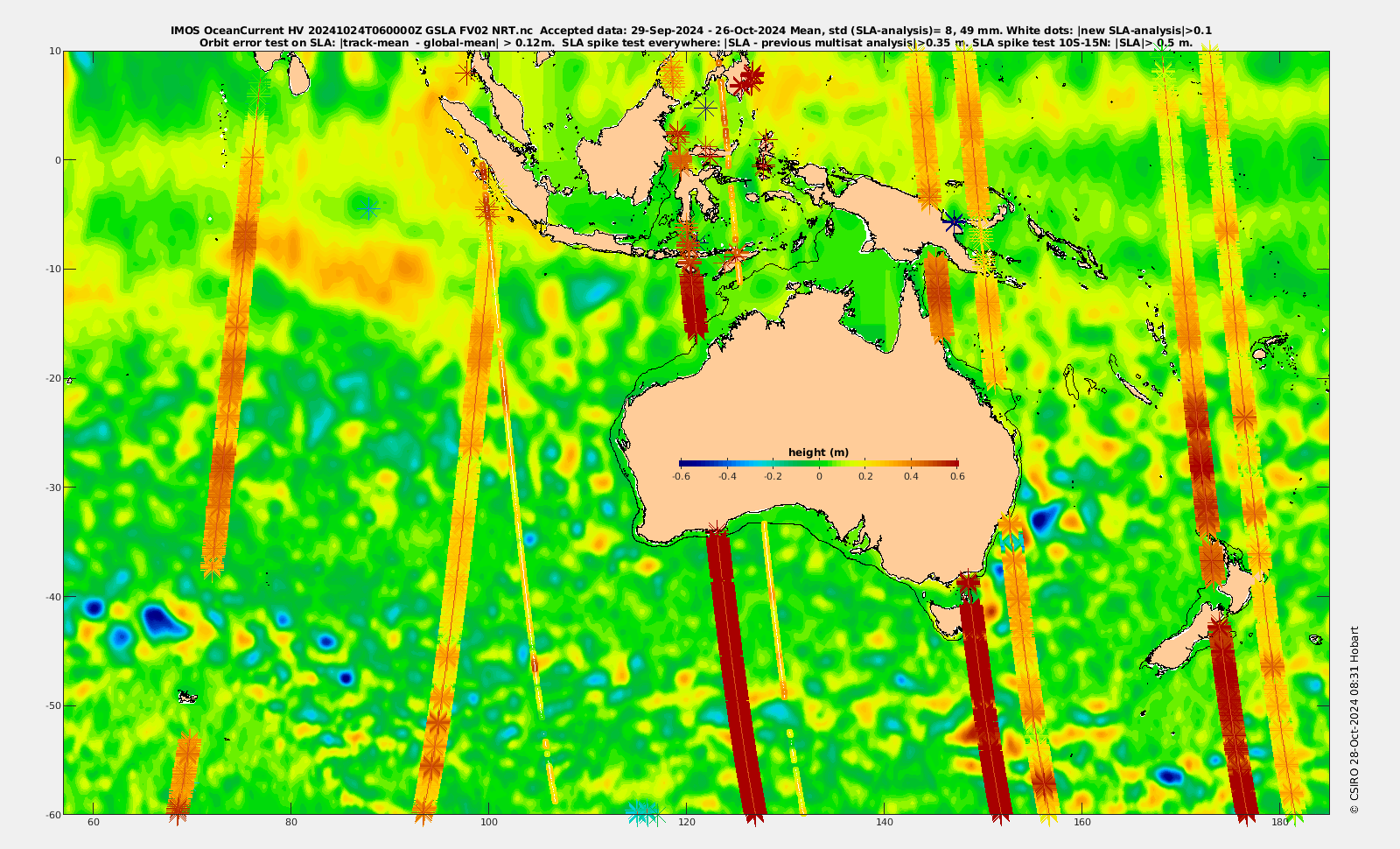The height and width of the screenshot is (849, 1400).
Task: Click the -0.4 colorbar tick label
Action: (x=727, y=477)
